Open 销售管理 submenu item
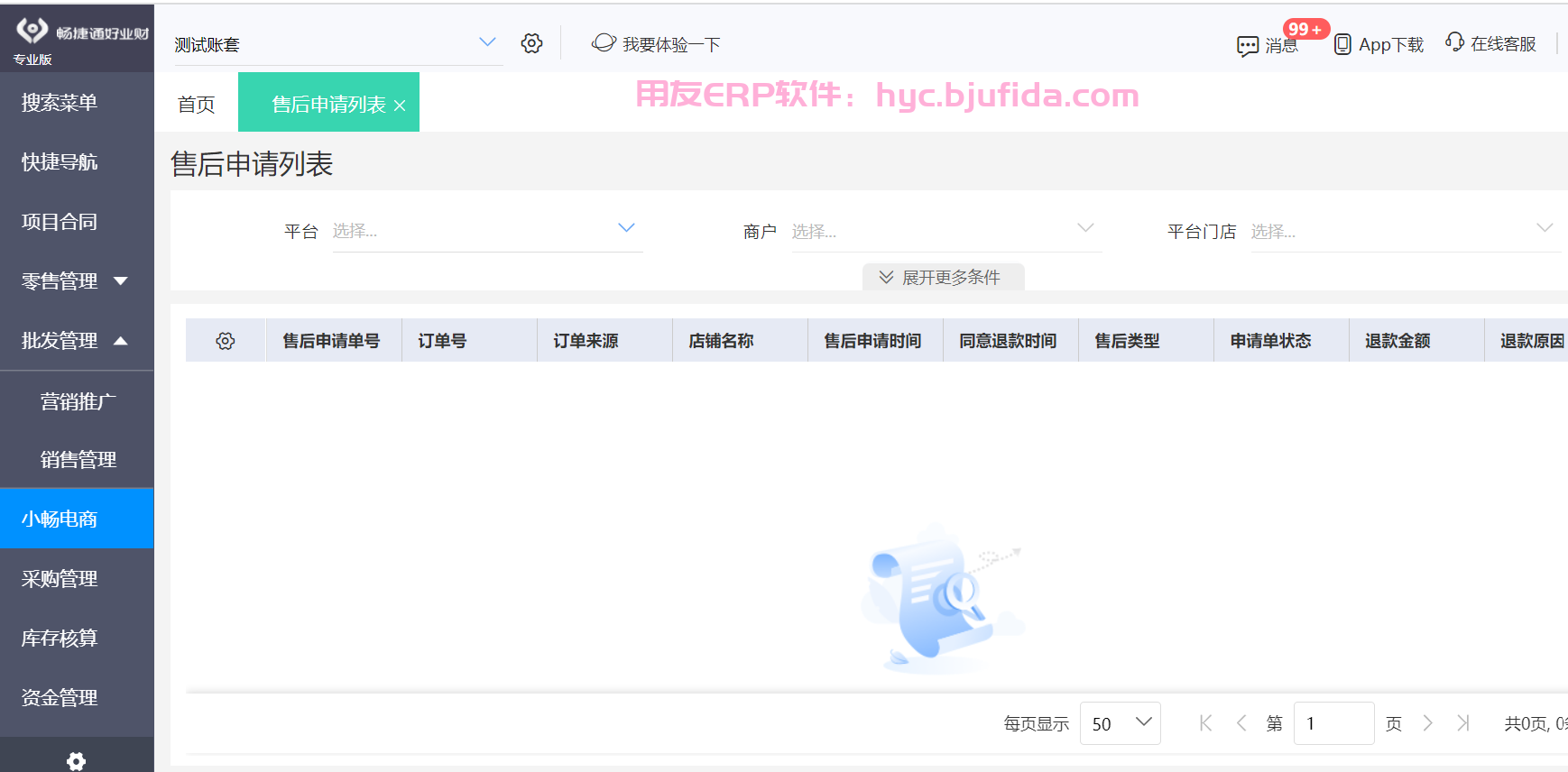 tap(77, 460)
